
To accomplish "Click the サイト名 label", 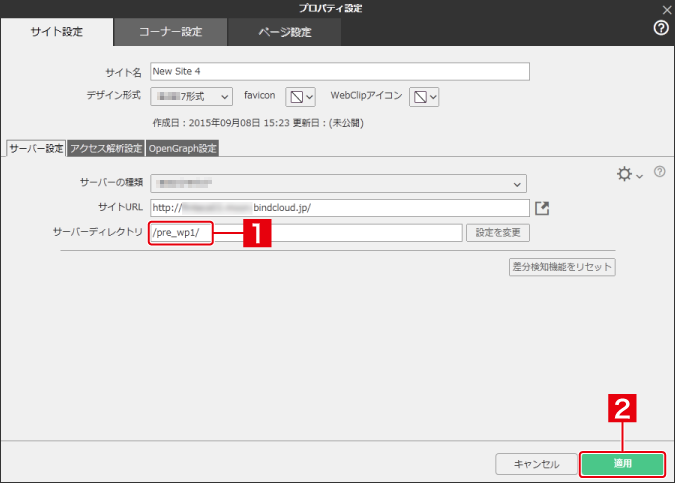I will 124,72.
